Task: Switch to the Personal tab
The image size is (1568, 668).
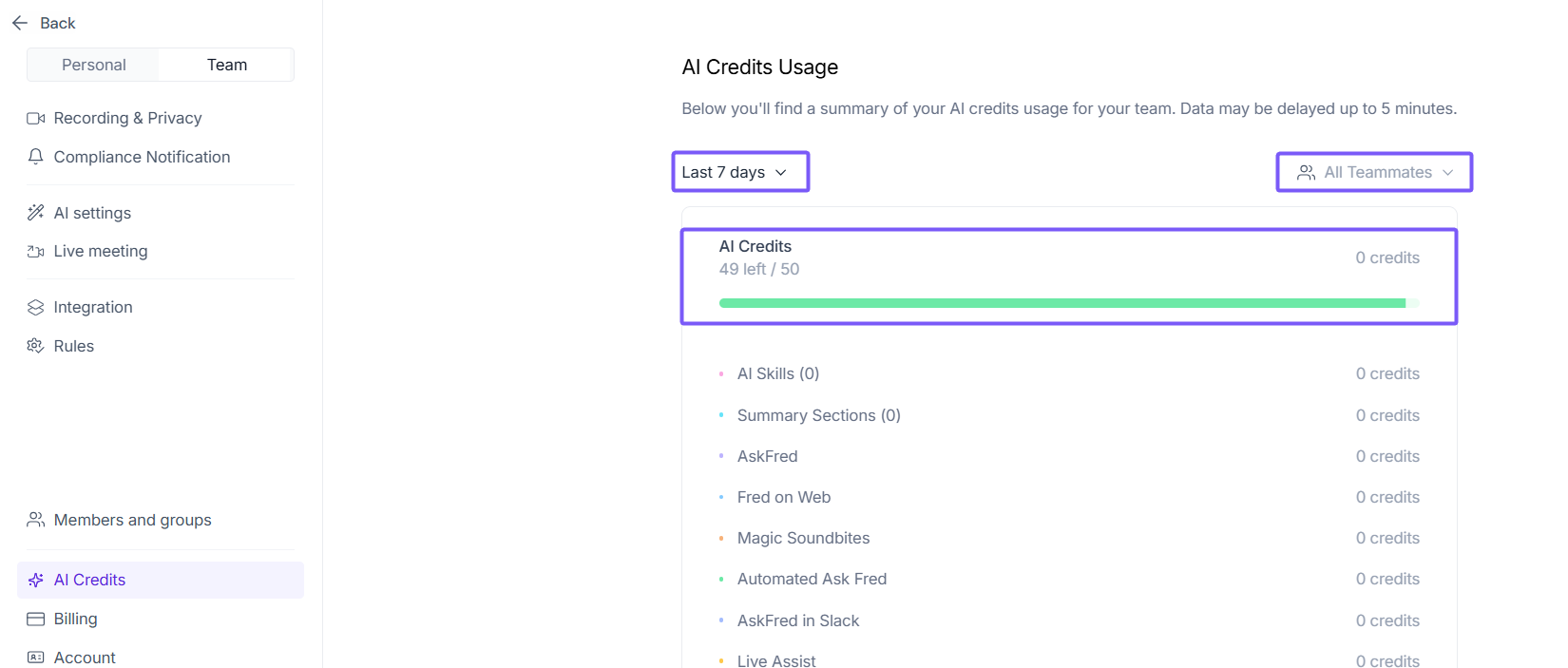Action: 93,65
